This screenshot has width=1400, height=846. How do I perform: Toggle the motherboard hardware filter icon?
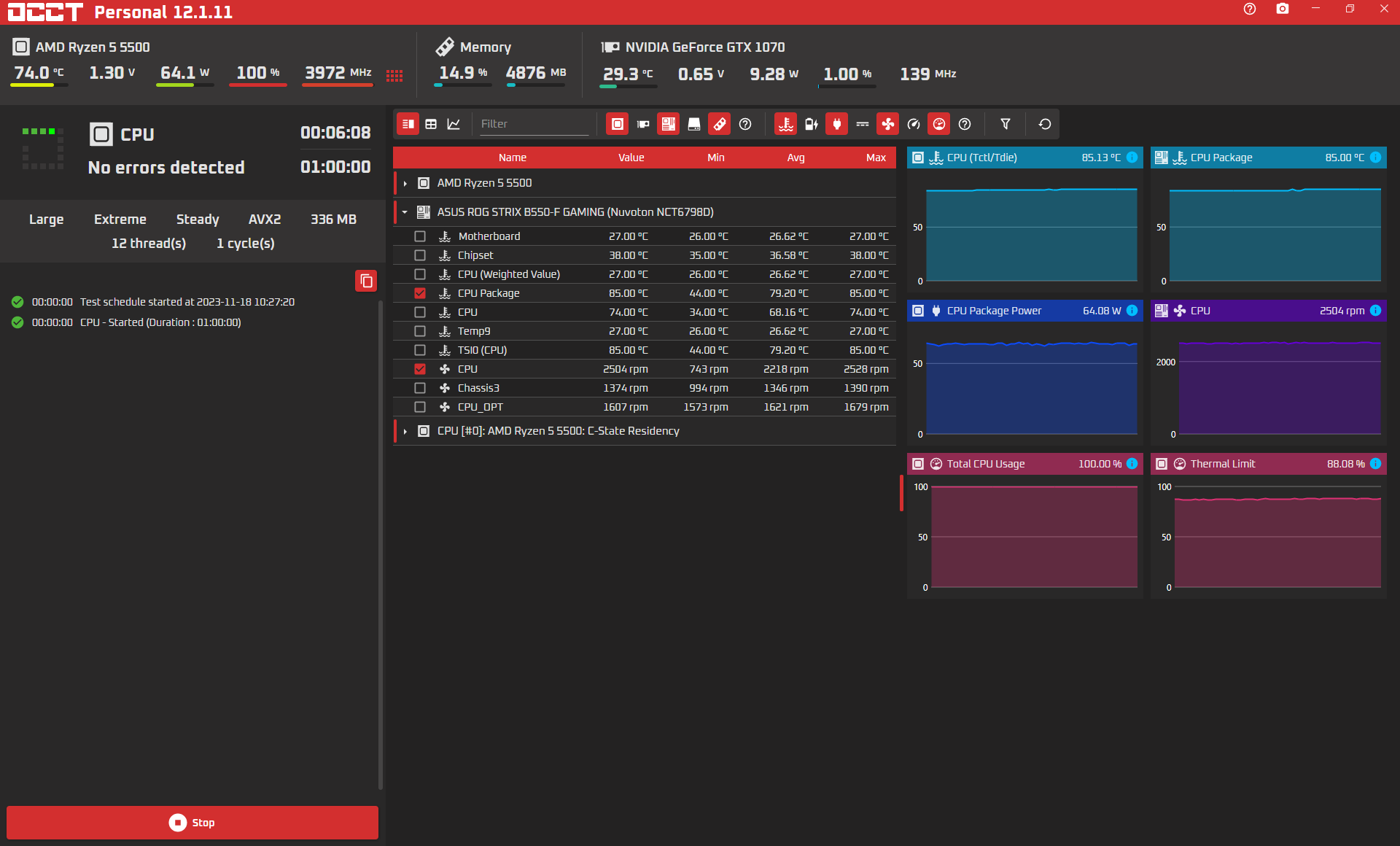tap(668, 124)
